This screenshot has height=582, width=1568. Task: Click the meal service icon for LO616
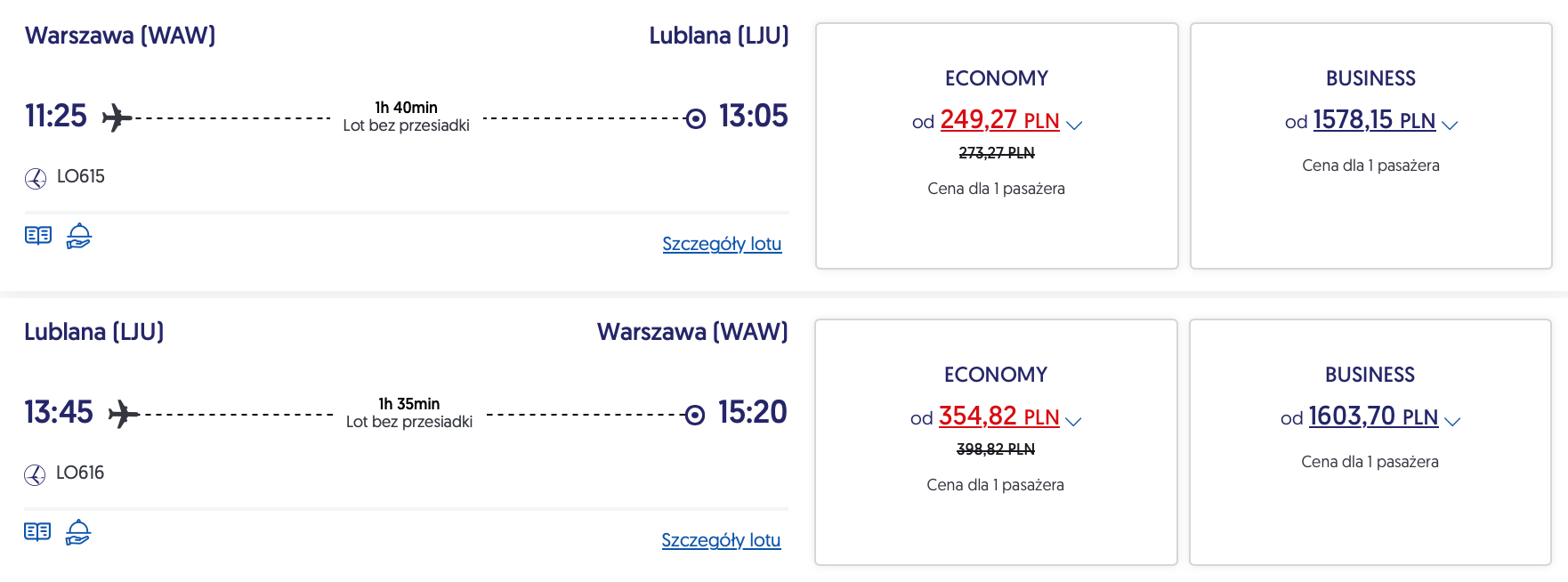[78, 532]
